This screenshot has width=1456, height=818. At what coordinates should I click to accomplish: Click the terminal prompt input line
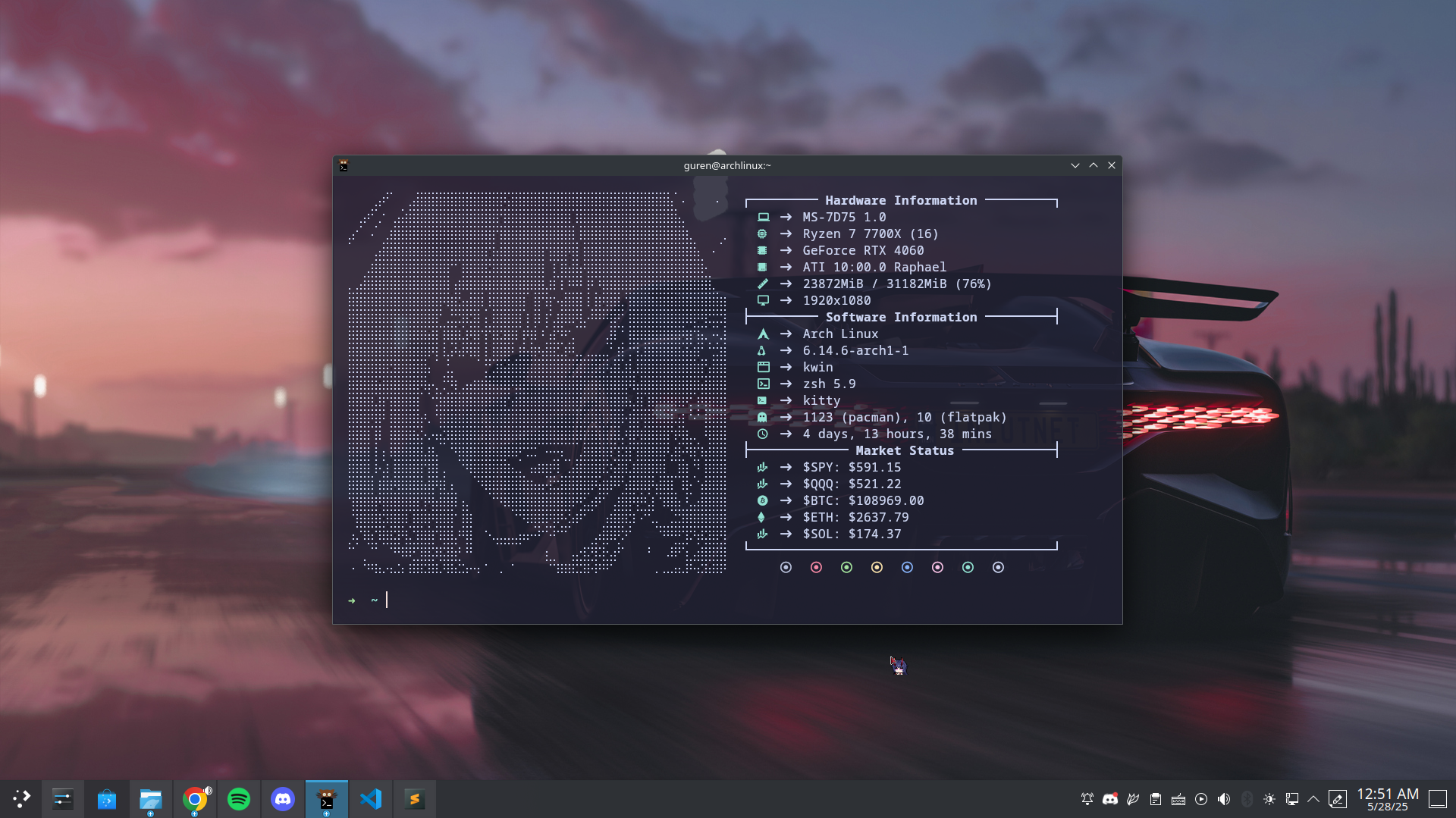click(728, 600)
